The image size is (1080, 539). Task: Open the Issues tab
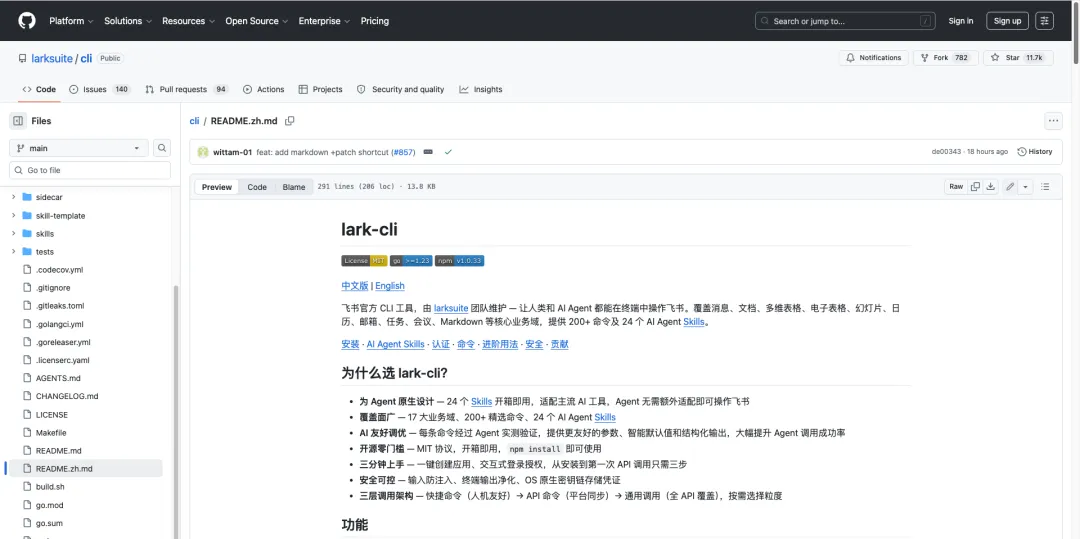pos(100,89)
